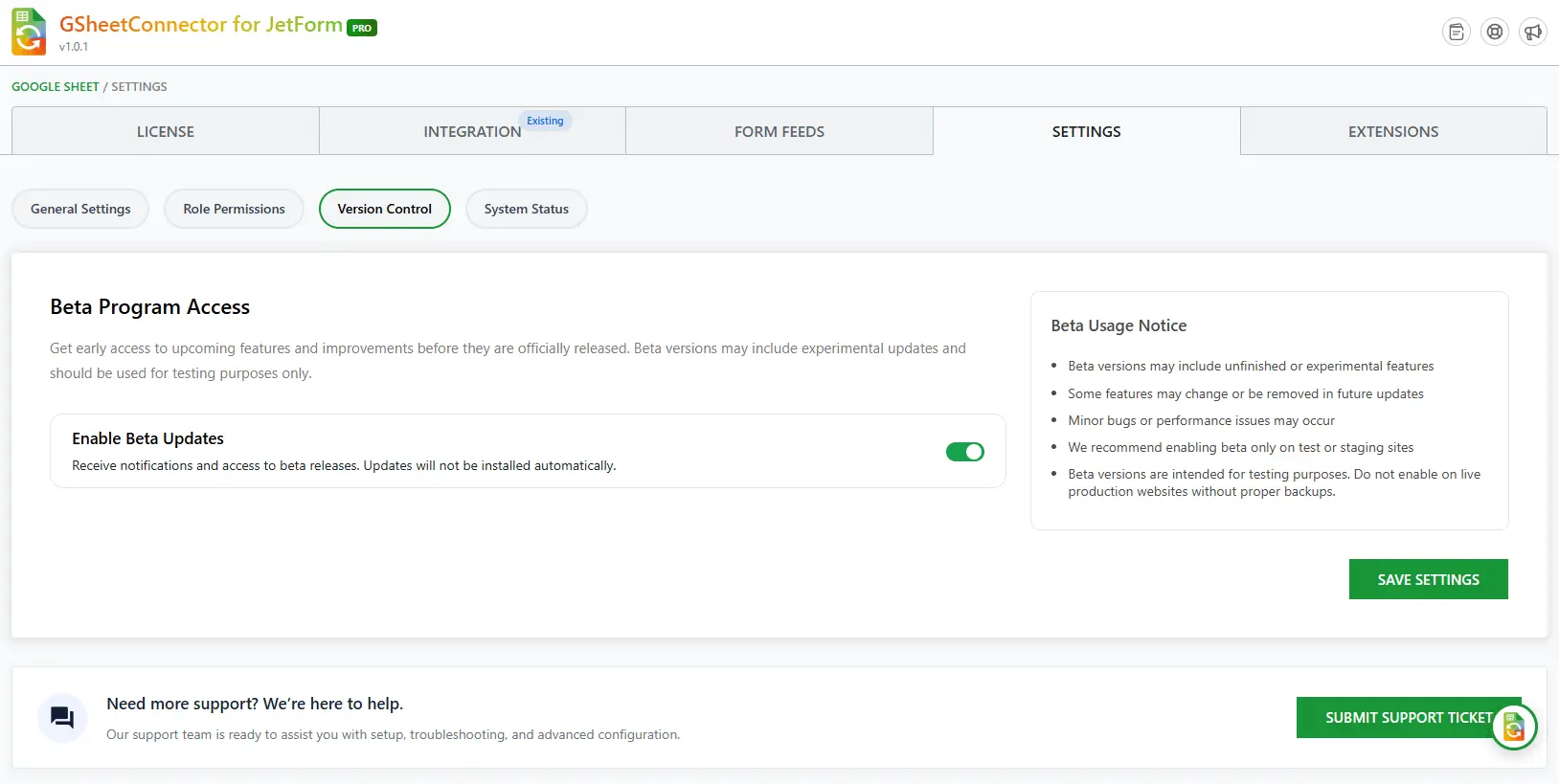Screen dimensions: 1559x784
Task: Click the floating GSheetConnector widget icon
Action: pyautogui.click(x=1514, y=728)
